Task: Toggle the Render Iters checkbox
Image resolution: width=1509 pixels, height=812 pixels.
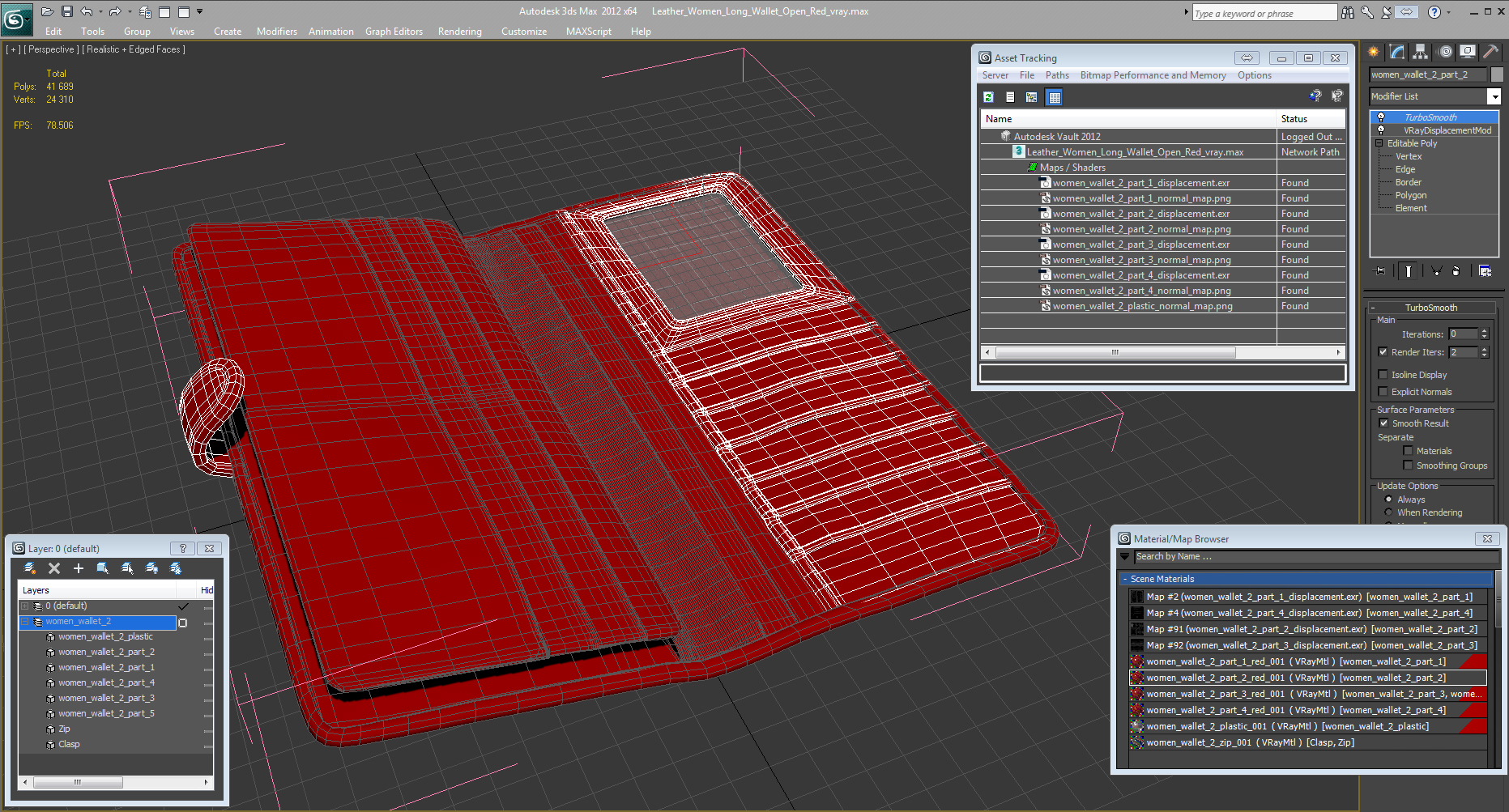Action: coord(1383,352)
